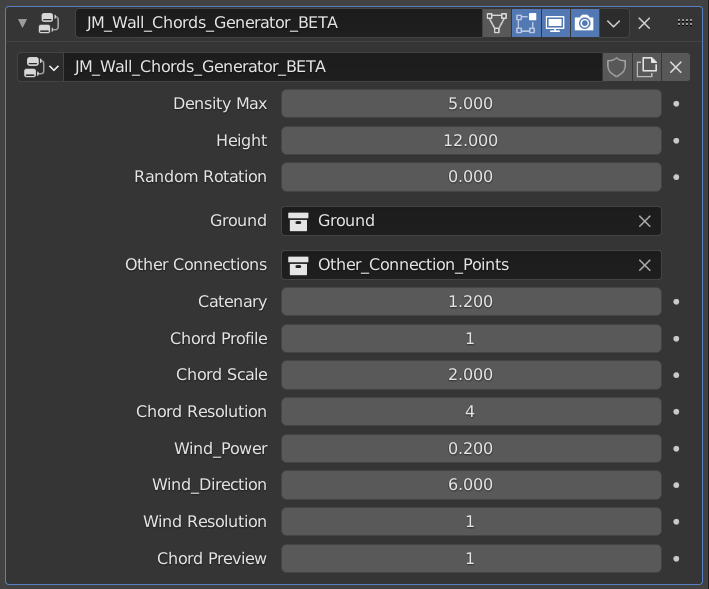
Task: Click the animate dot beside Height
Action: (676, 141)
